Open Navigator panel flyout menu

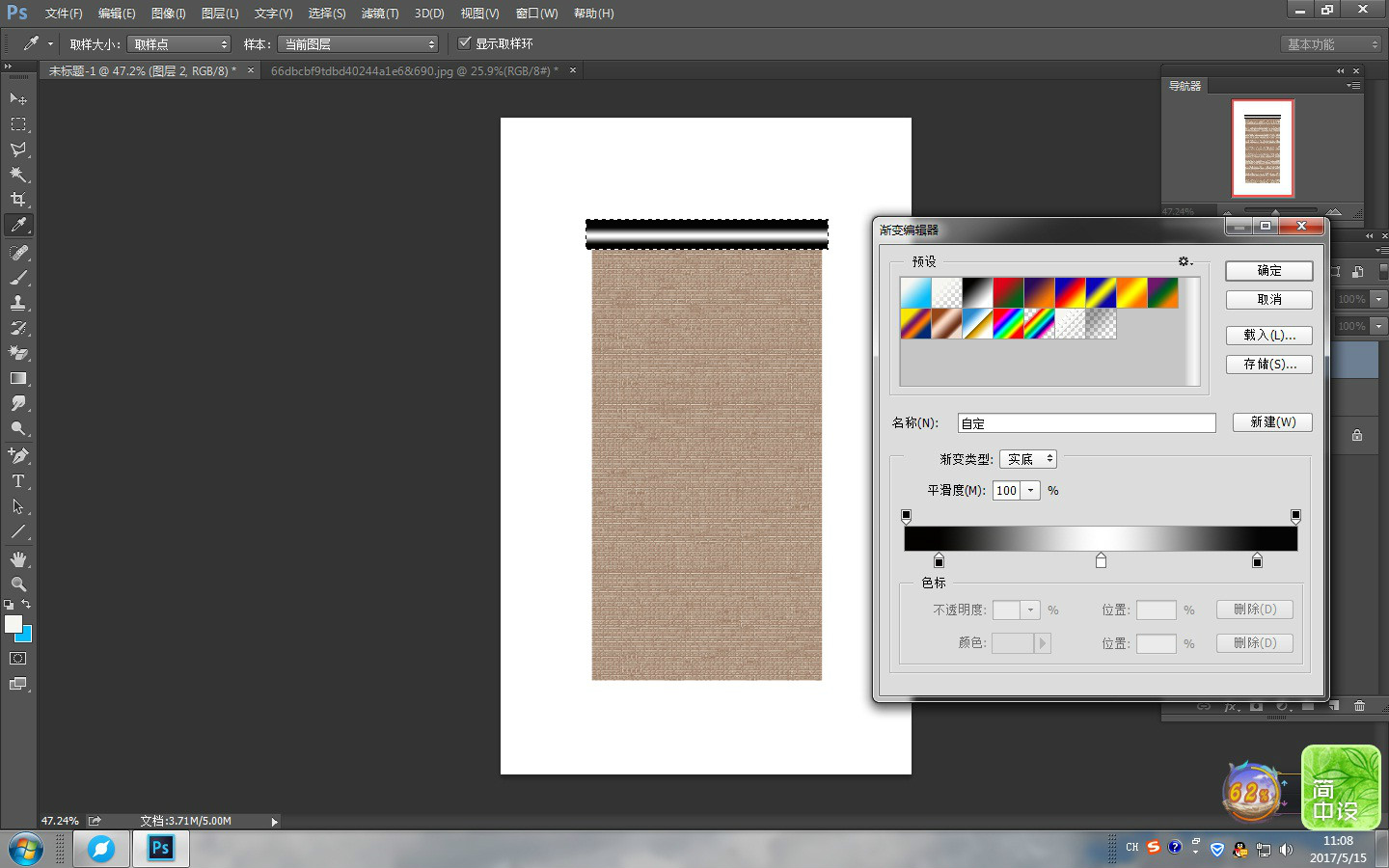tap(1353, 86)
